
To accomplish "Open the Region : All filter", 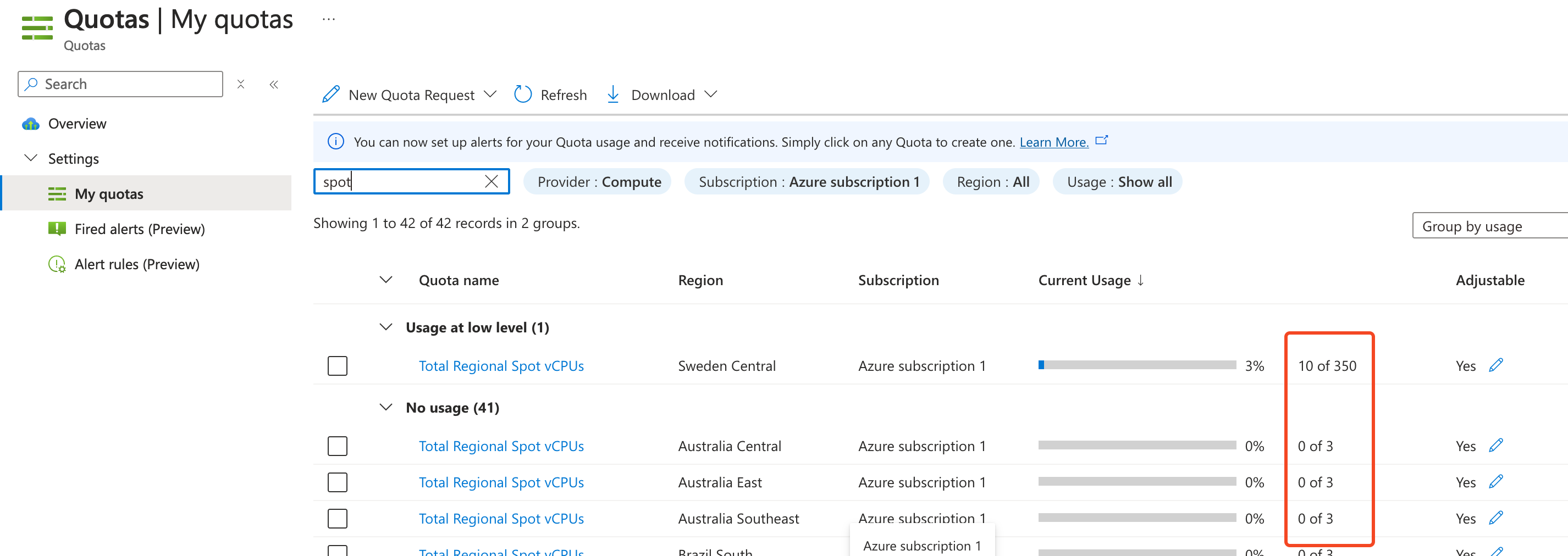I will tap(991, 182).
